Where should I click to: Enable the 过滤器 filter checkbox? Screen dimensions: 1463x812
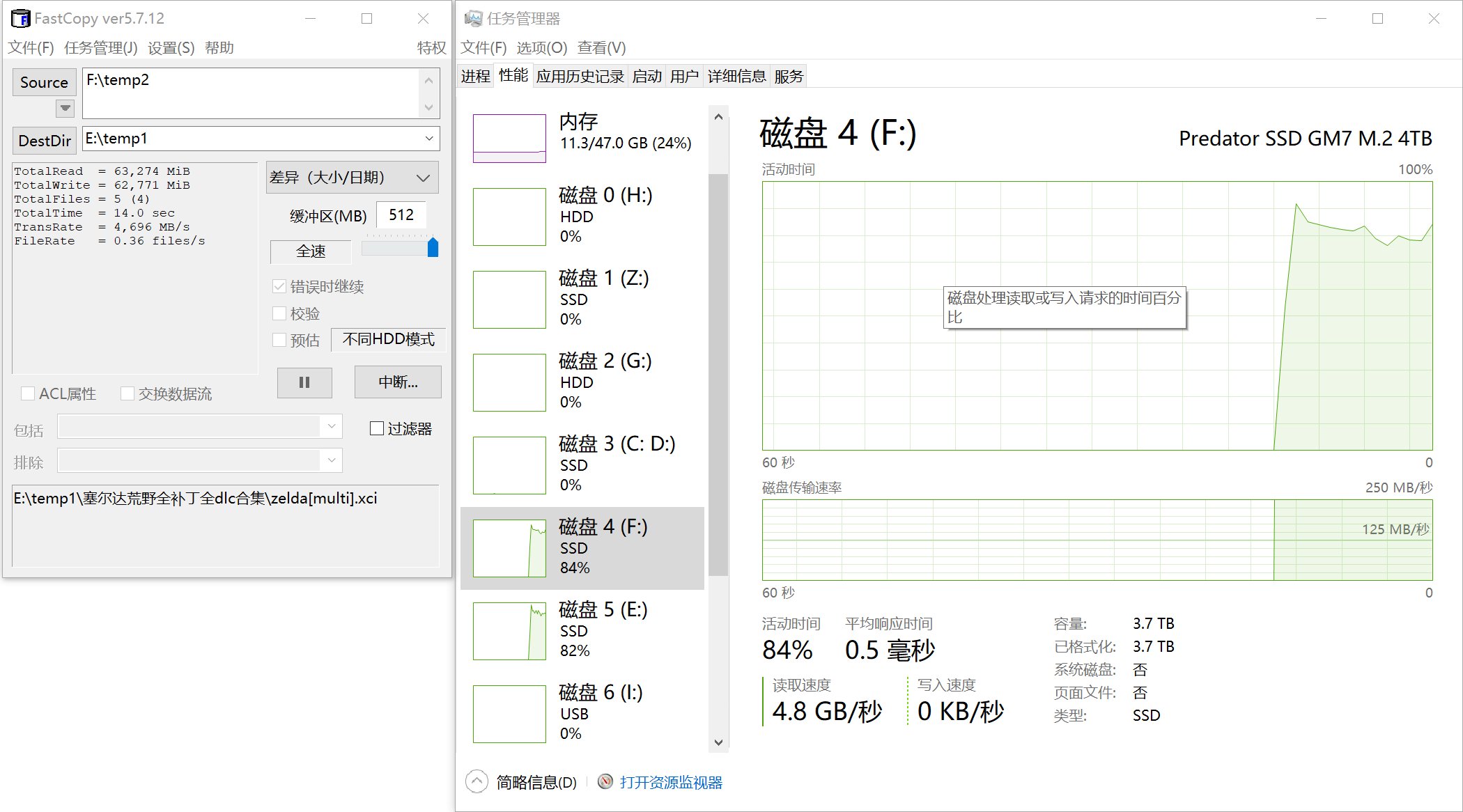(377, 428)
